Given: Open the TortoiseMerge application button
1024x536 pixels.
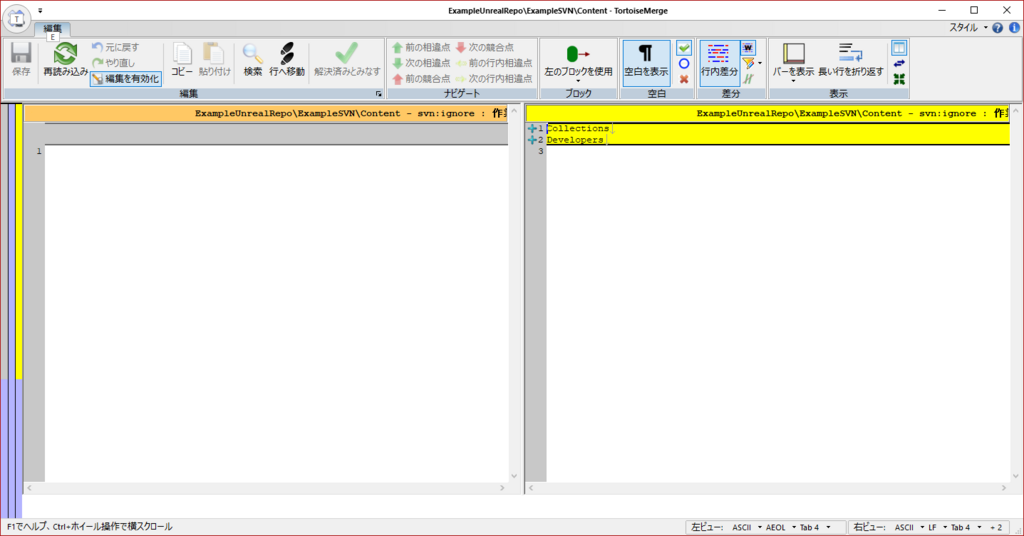Looking at the screenshot, I should point(17,19).
